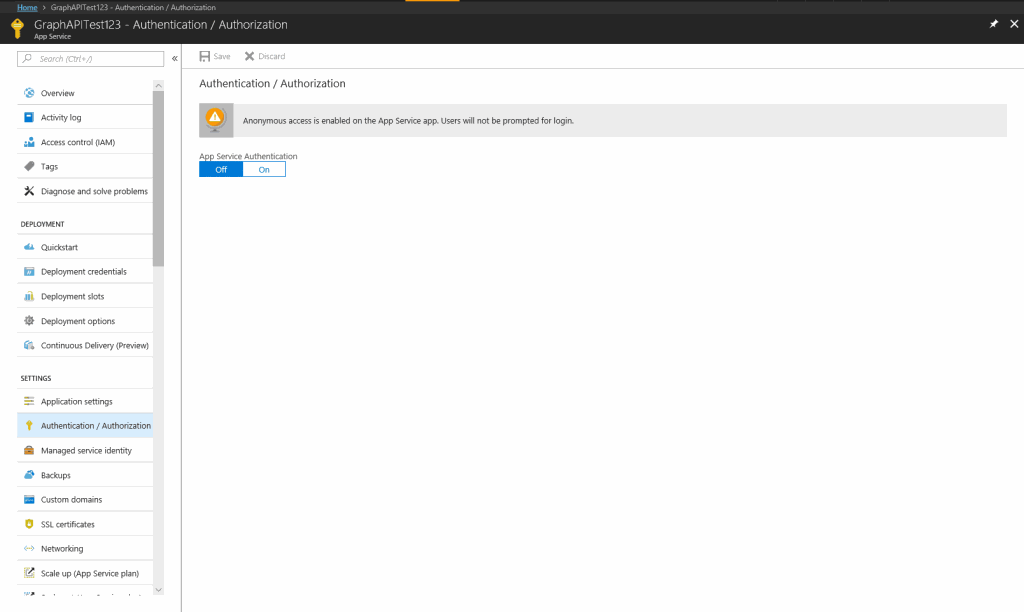The width and height of the screenshot is (1024, 612).
Task: Click the Activity log icon
Action: (29, 118)
